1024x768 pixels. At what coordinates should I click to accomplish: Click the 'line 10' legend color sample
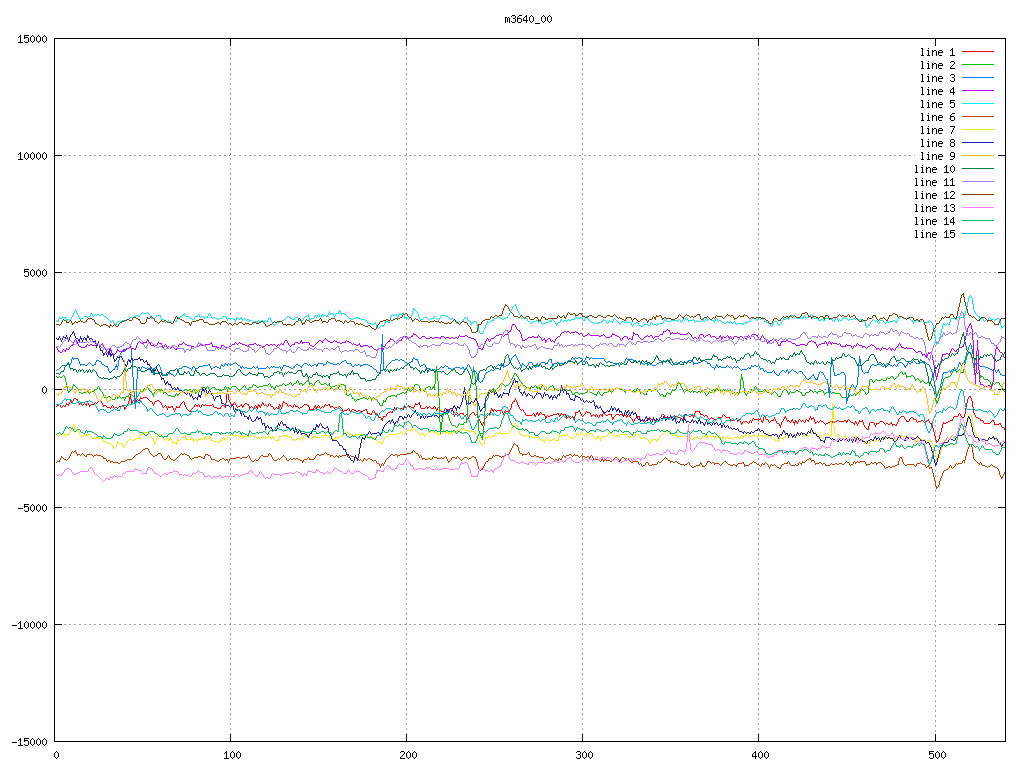coord(978,169)
